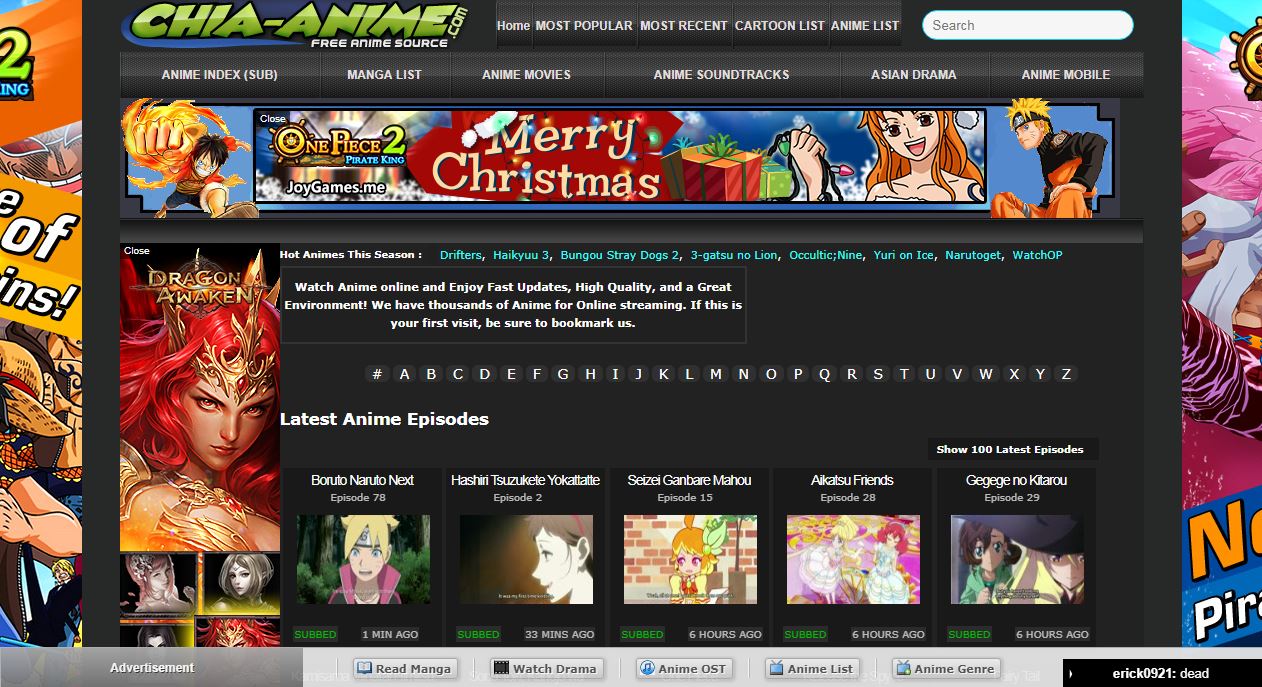
Task: Open the Bungou Stray Dogs 2 link
Action: 620,255
